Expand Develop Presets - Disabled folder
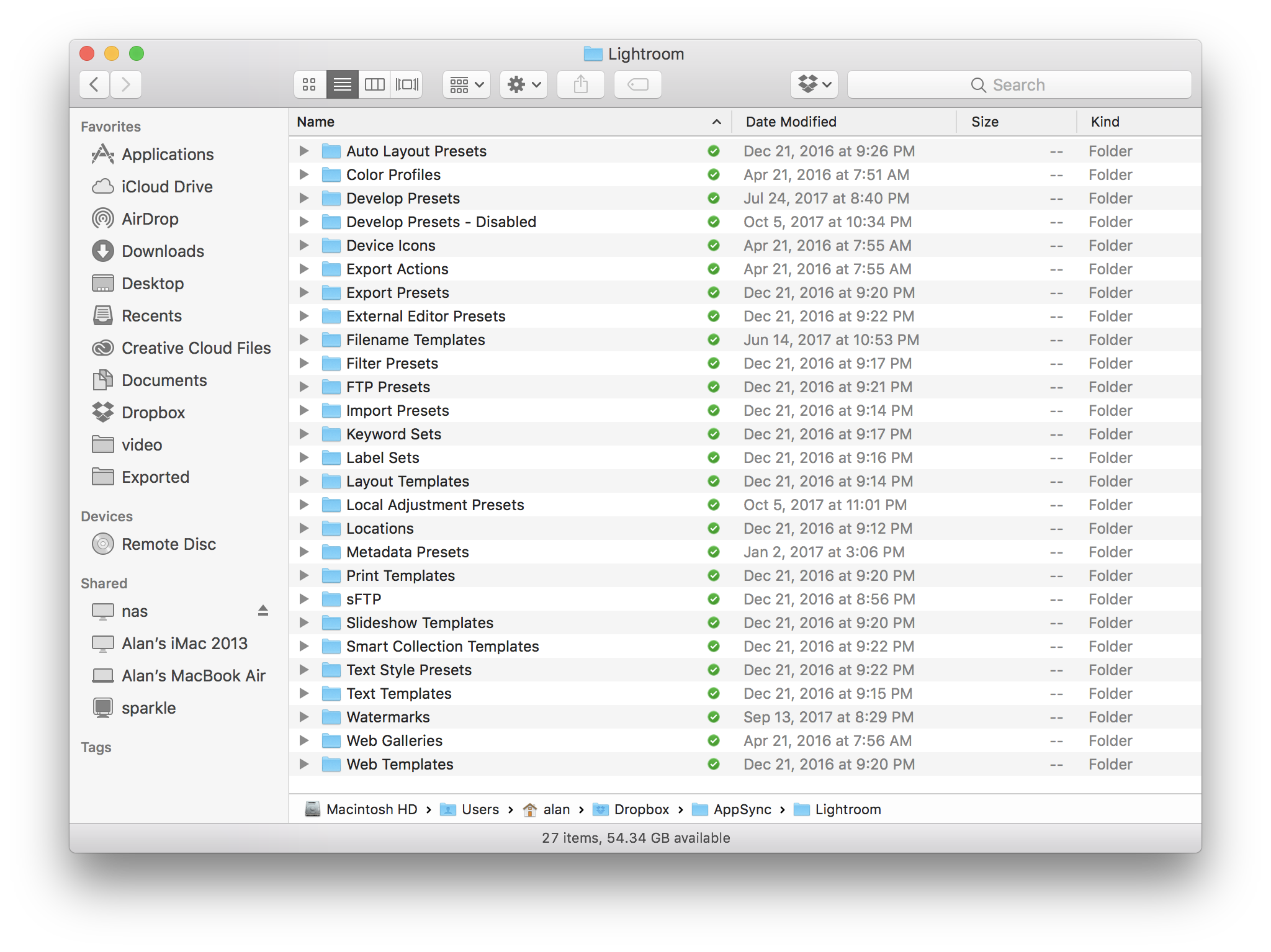The height and width of the screenshot is (952, 1271). [304, 222]
